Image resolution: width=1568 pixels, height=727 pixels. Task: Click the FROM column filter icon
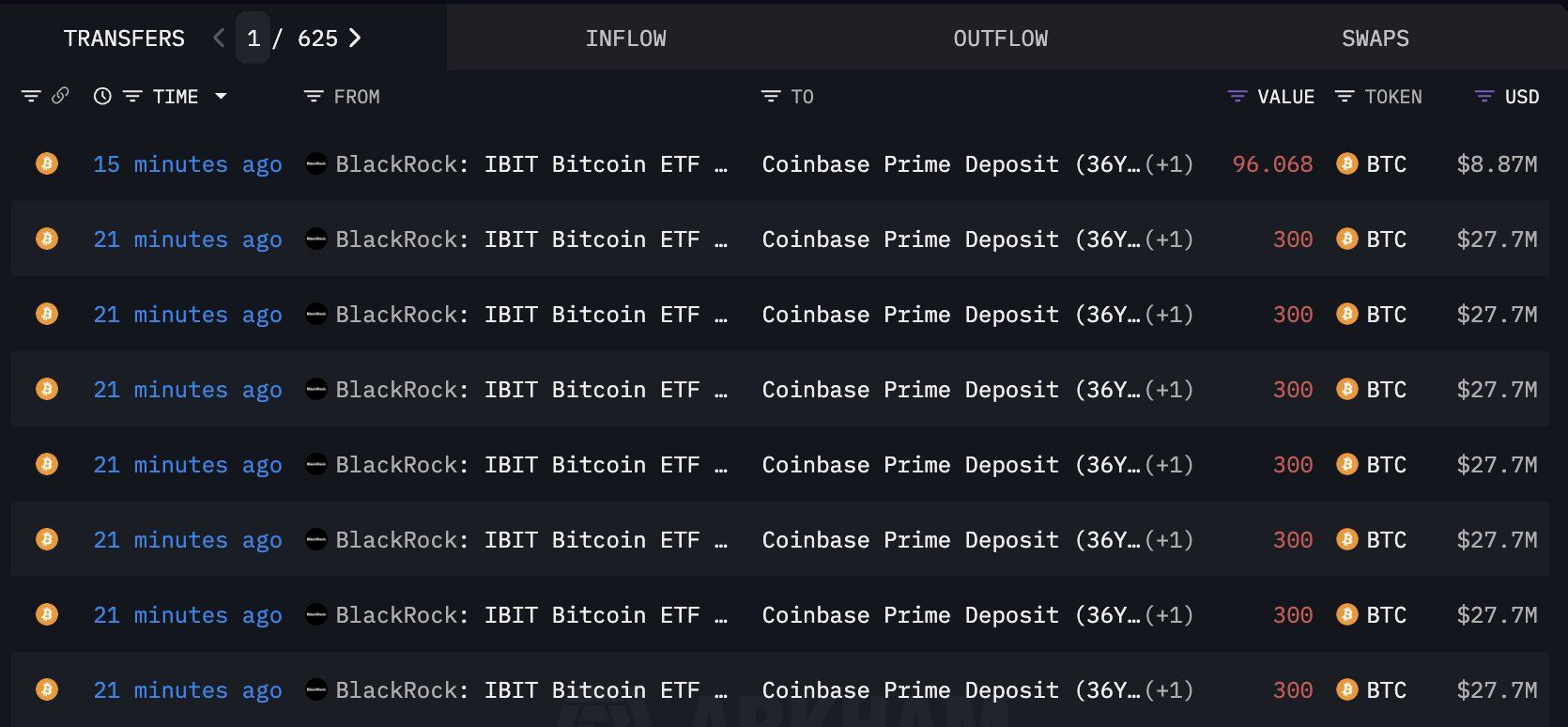(x=312, y=95)
